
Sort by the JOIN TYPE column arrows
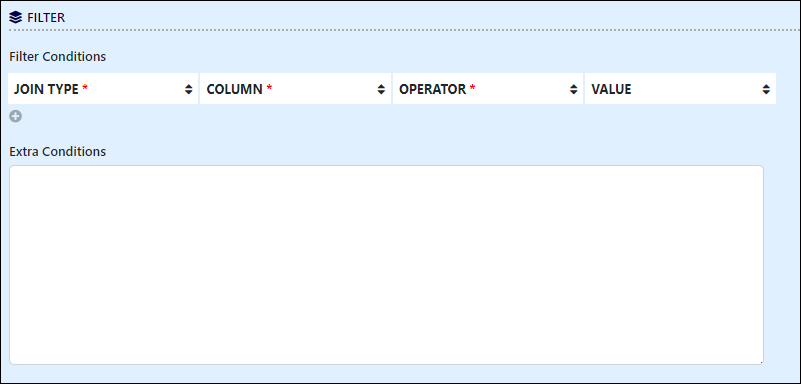click(x=189, y=89)
